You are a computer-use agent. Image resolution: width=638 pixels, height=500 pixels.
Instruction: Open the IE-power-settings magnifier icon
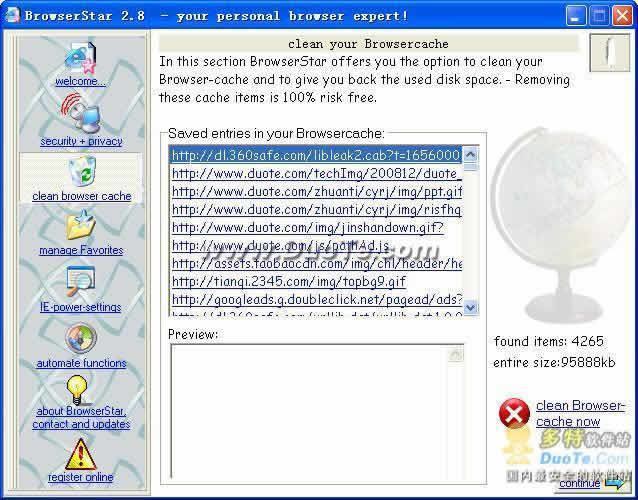[81, 282]
